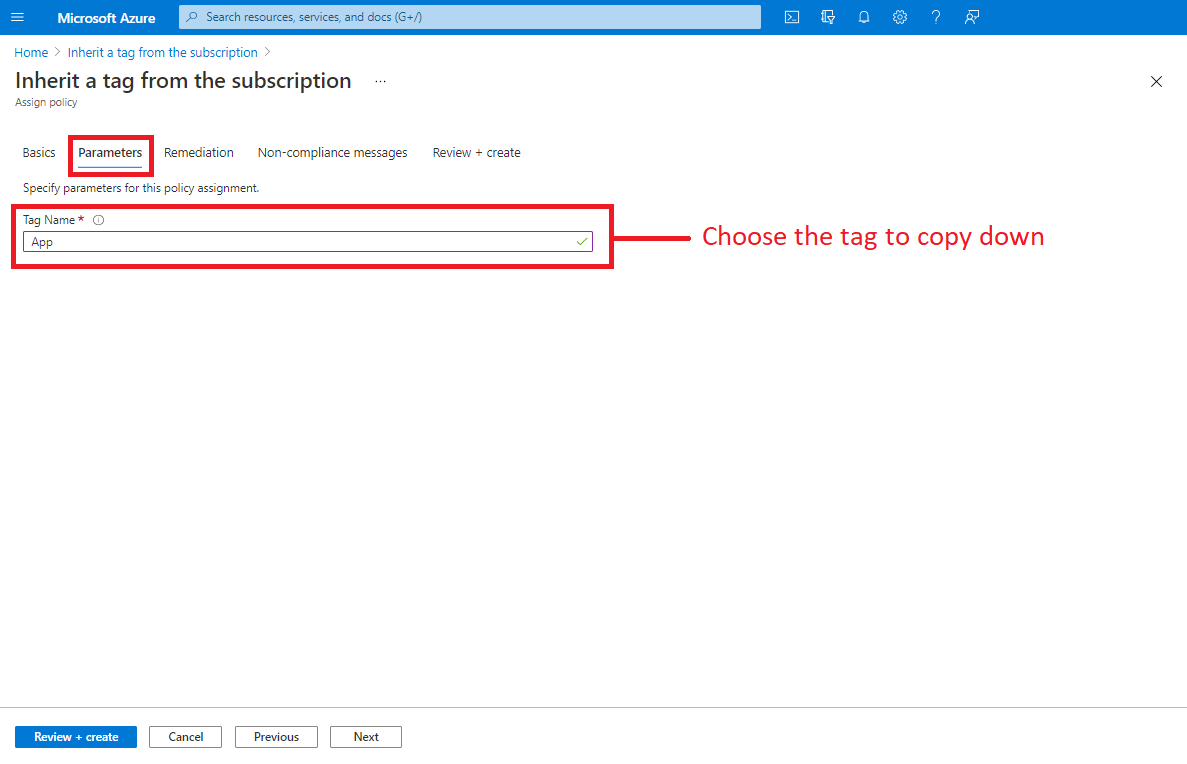Open portal settings gear icon
This screenshot has height=764, width=1187.
point(899,17)
